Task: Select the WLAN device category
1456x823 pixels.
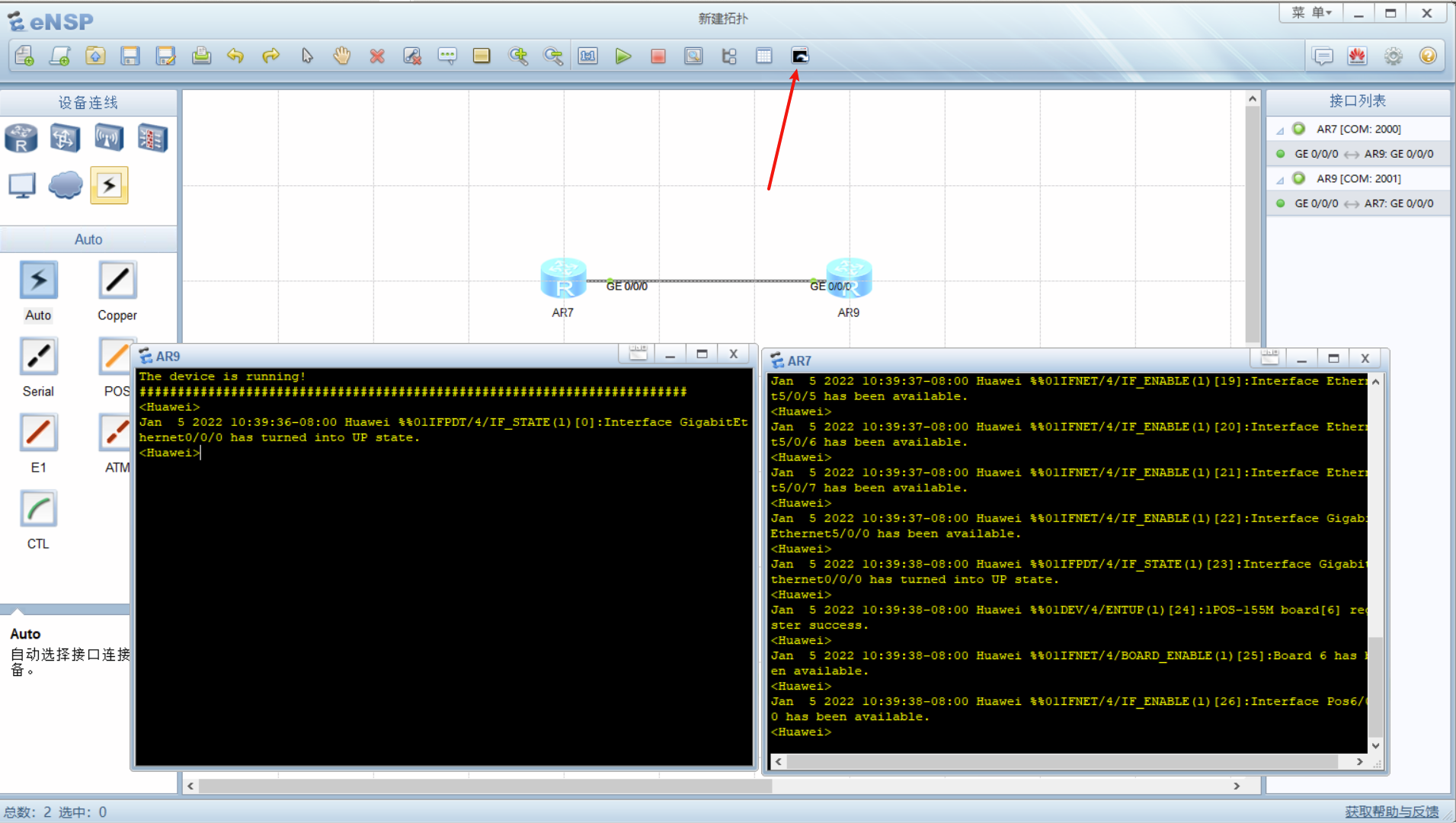Action: 109,138
